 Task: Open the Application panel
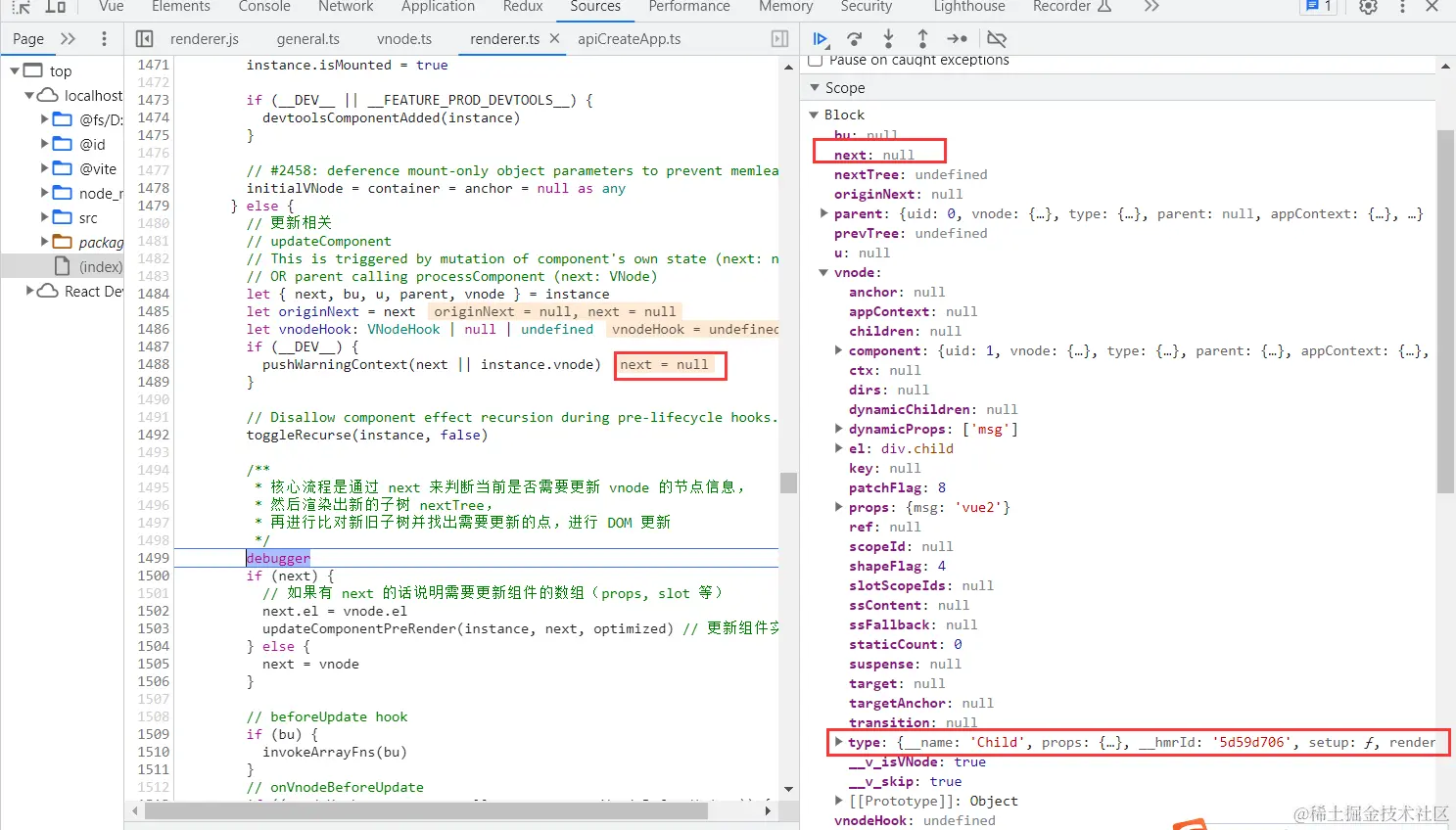point(438,7)
